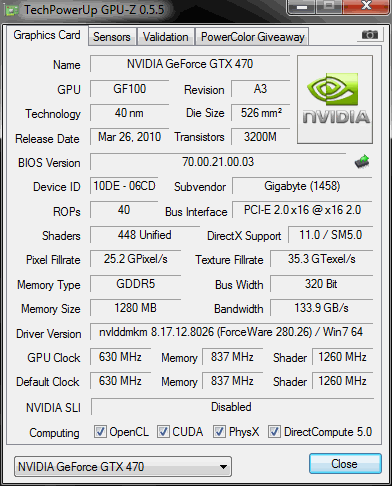Click the Name field showing GTX 470
The image size is (392, 486).
(x=190, y=64)
